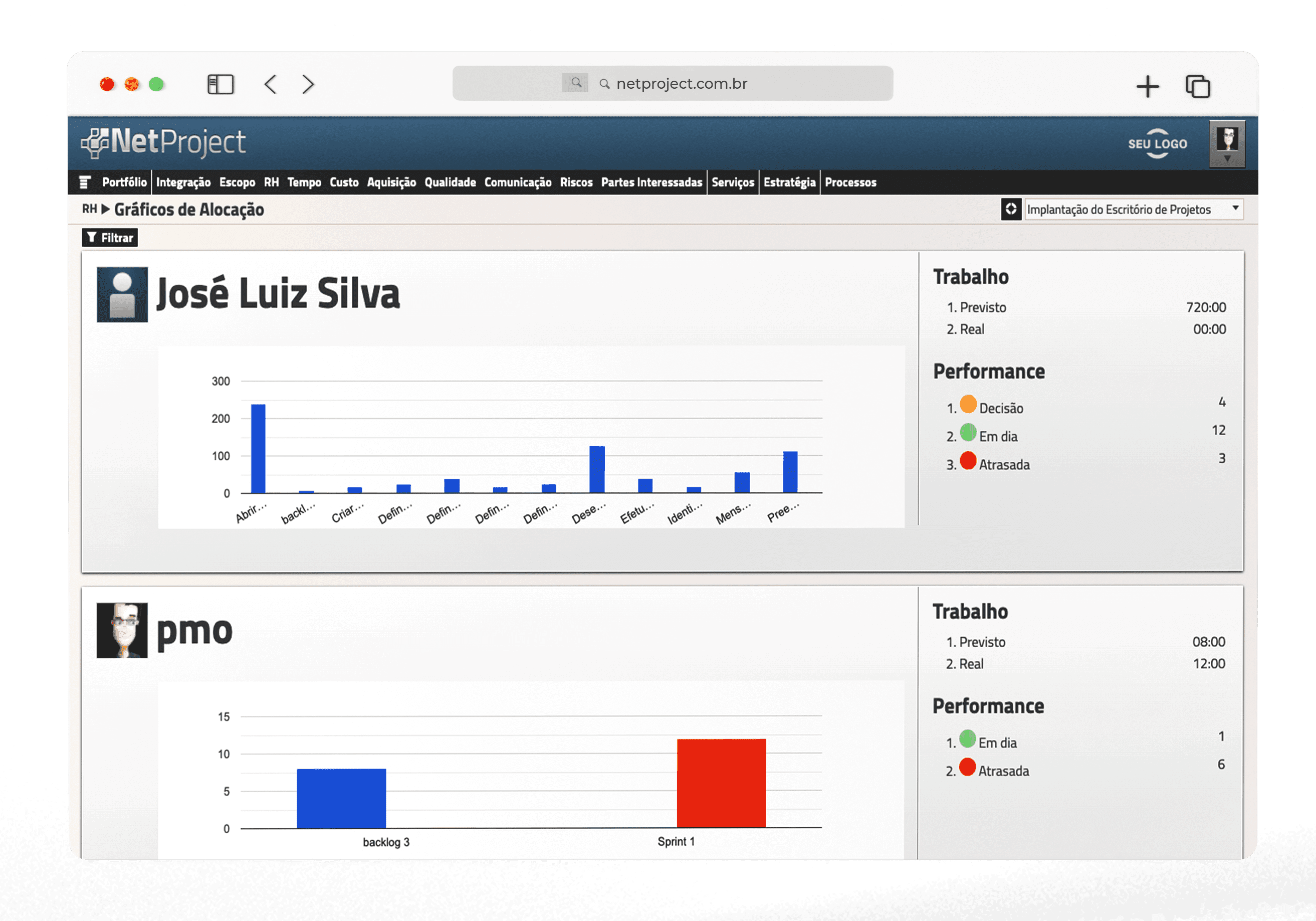Click the Portfólio menu item
This screenshot has width=1316, height=921.
tap(122, 181)
